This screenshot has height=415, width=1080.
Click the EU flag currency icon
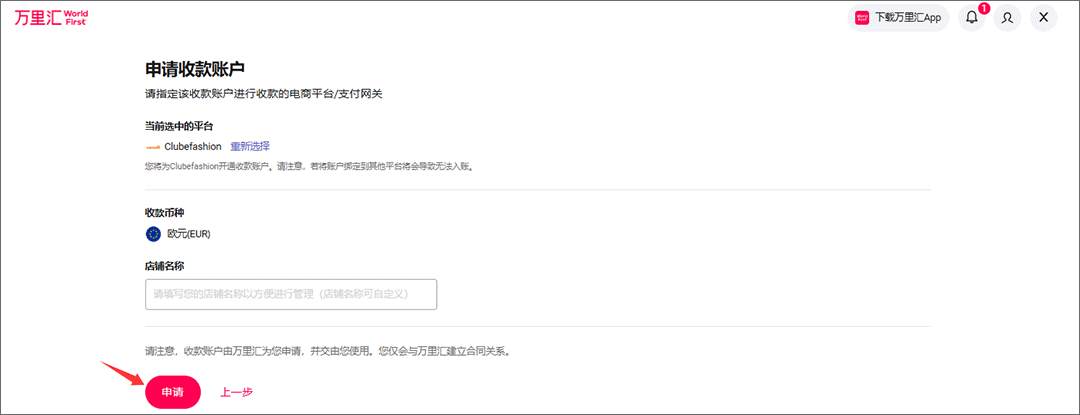tap(153, 234)
